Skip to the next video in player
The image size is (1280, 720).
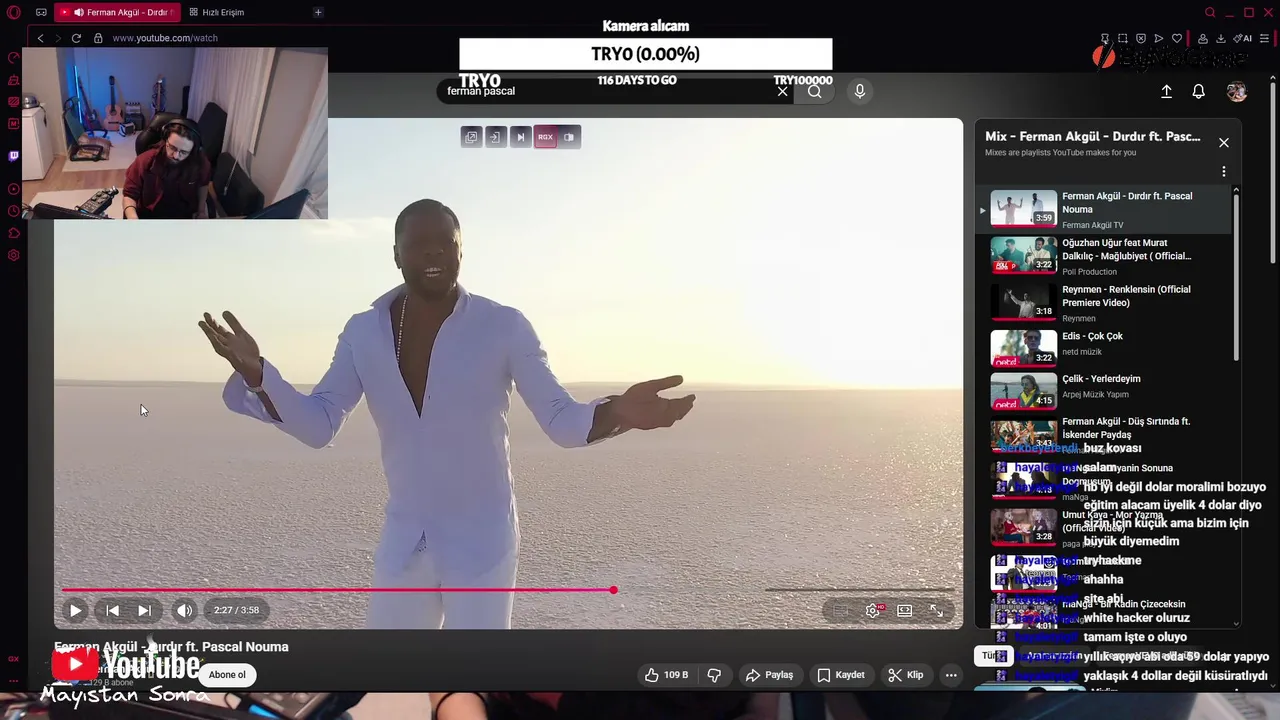click(x=144, y=610)
